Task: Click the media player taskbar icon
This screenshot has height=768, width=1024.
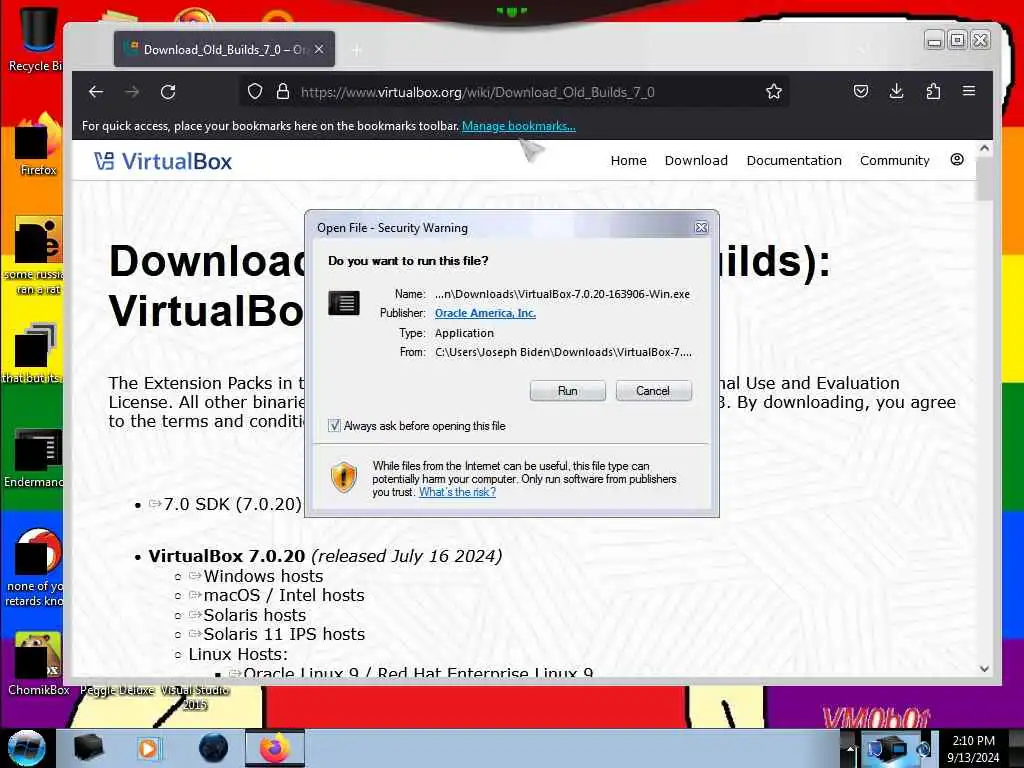Action: pyautogui.click(x=149, y=748)
